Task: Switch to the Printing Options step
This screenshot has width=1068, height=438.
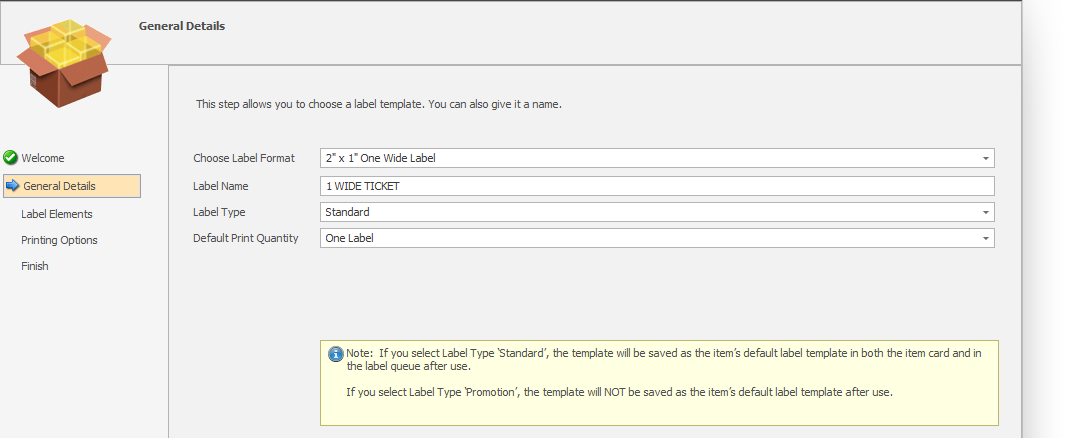Action: 59,240
